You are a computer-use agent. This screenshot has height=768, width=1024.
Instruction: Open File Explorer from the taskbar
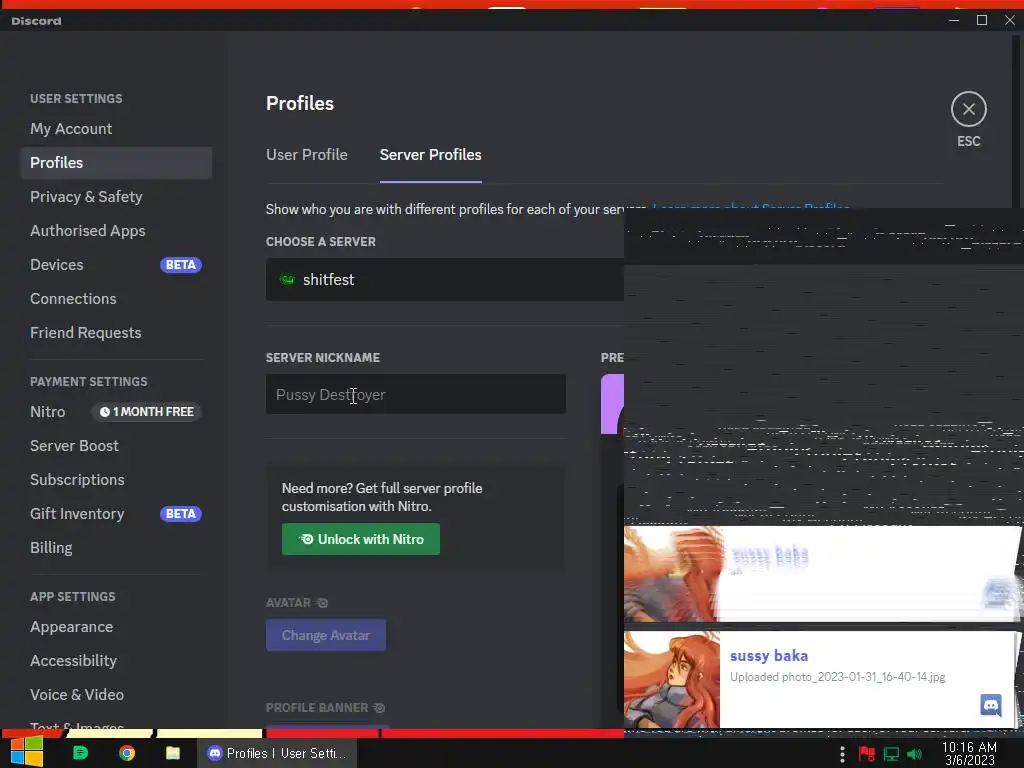point(172,753)
